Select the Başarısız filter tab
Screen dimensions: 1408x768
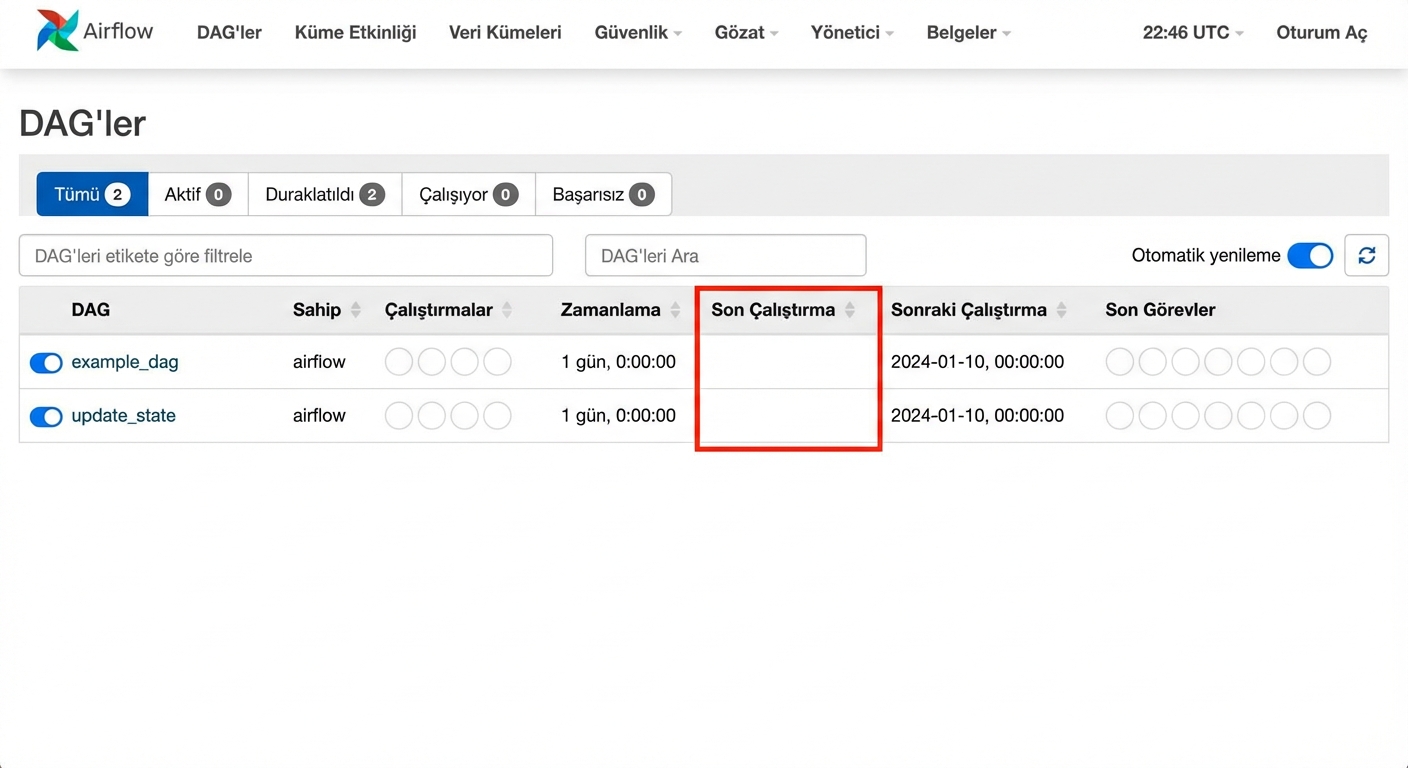tap(603, 194)
